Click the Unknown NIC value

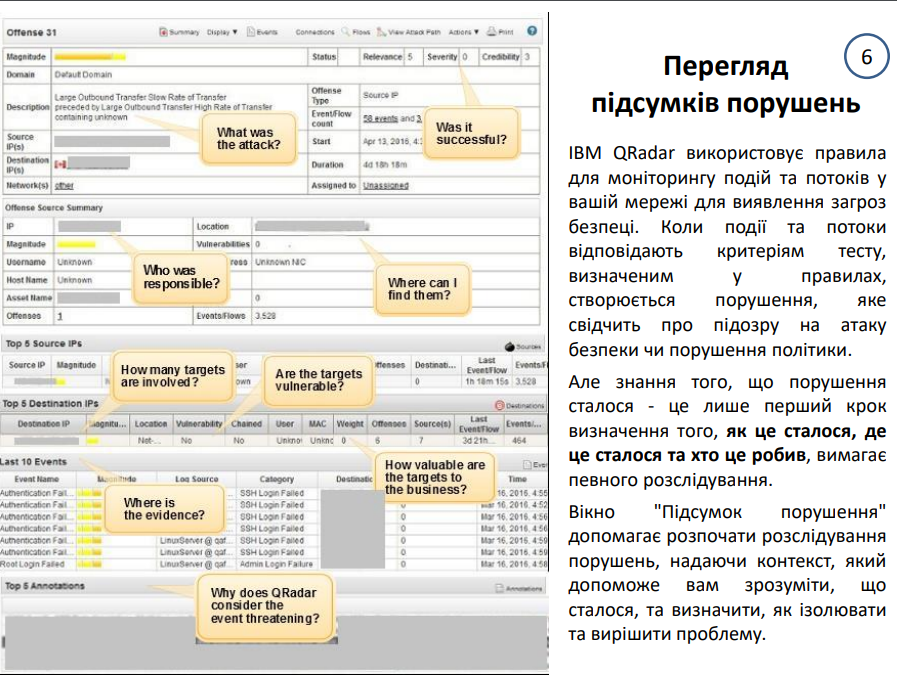pos(280,262)
